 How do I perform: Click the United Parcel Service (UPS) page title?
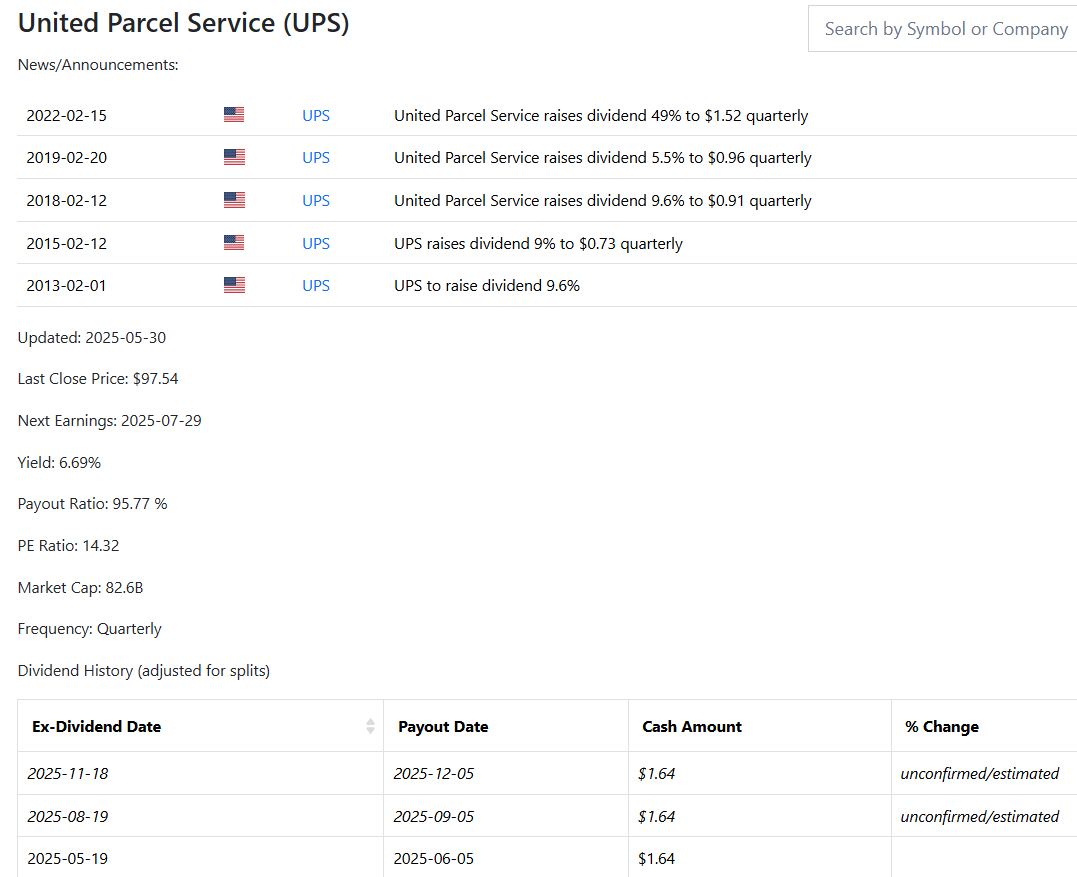pyautogui.click(x=183, y=23)
